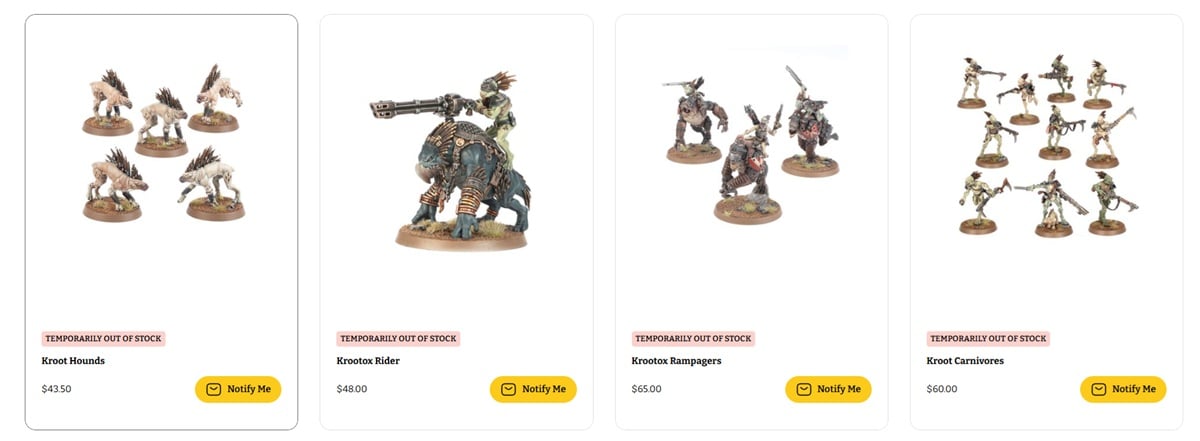Click the $43.50 price of Kroot Hounds

[x=57, y=389]
